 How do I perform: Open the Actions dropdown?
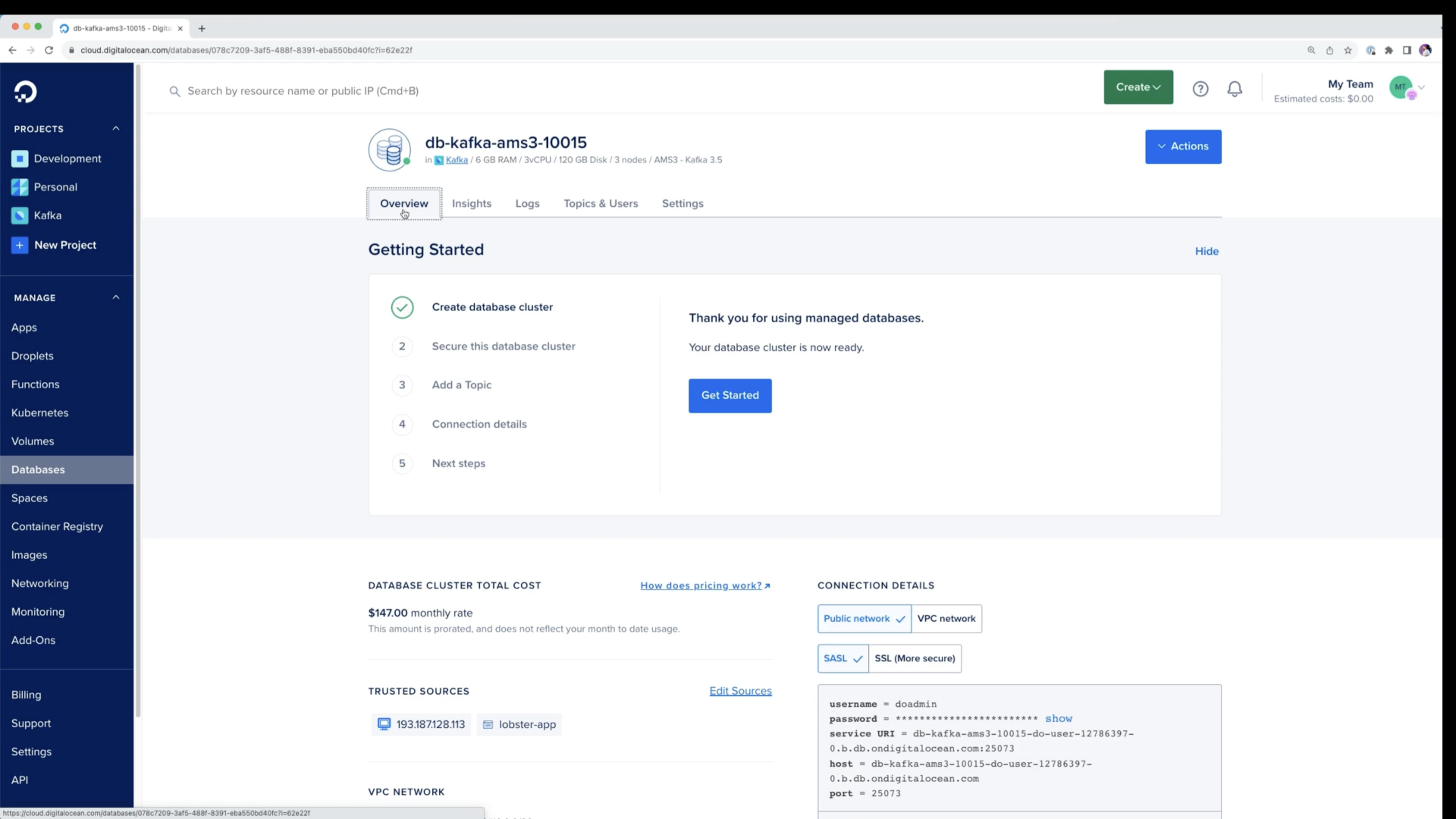(x=1183, y=146)
